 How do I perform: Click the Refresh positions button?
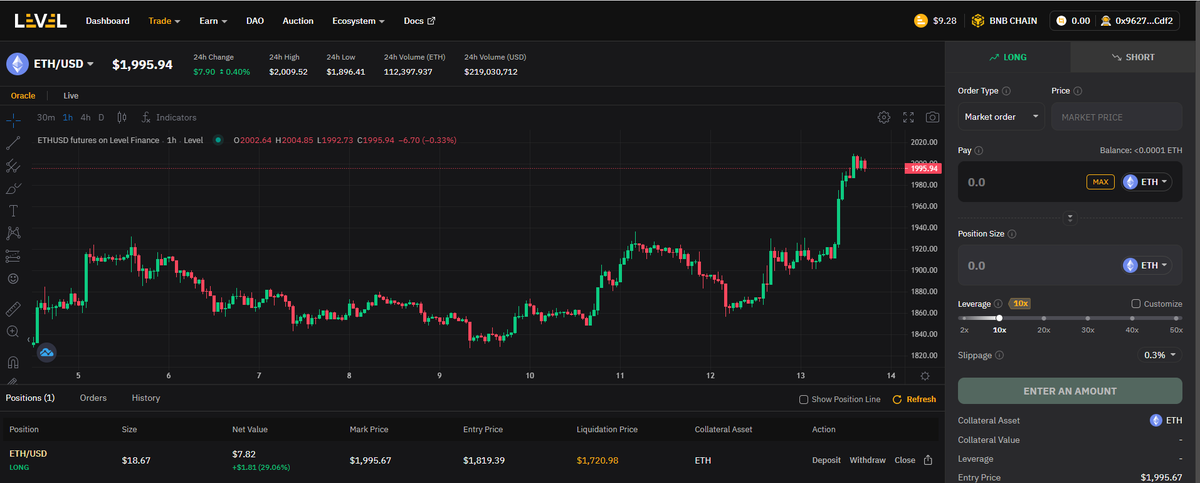(x=914, y=399)
